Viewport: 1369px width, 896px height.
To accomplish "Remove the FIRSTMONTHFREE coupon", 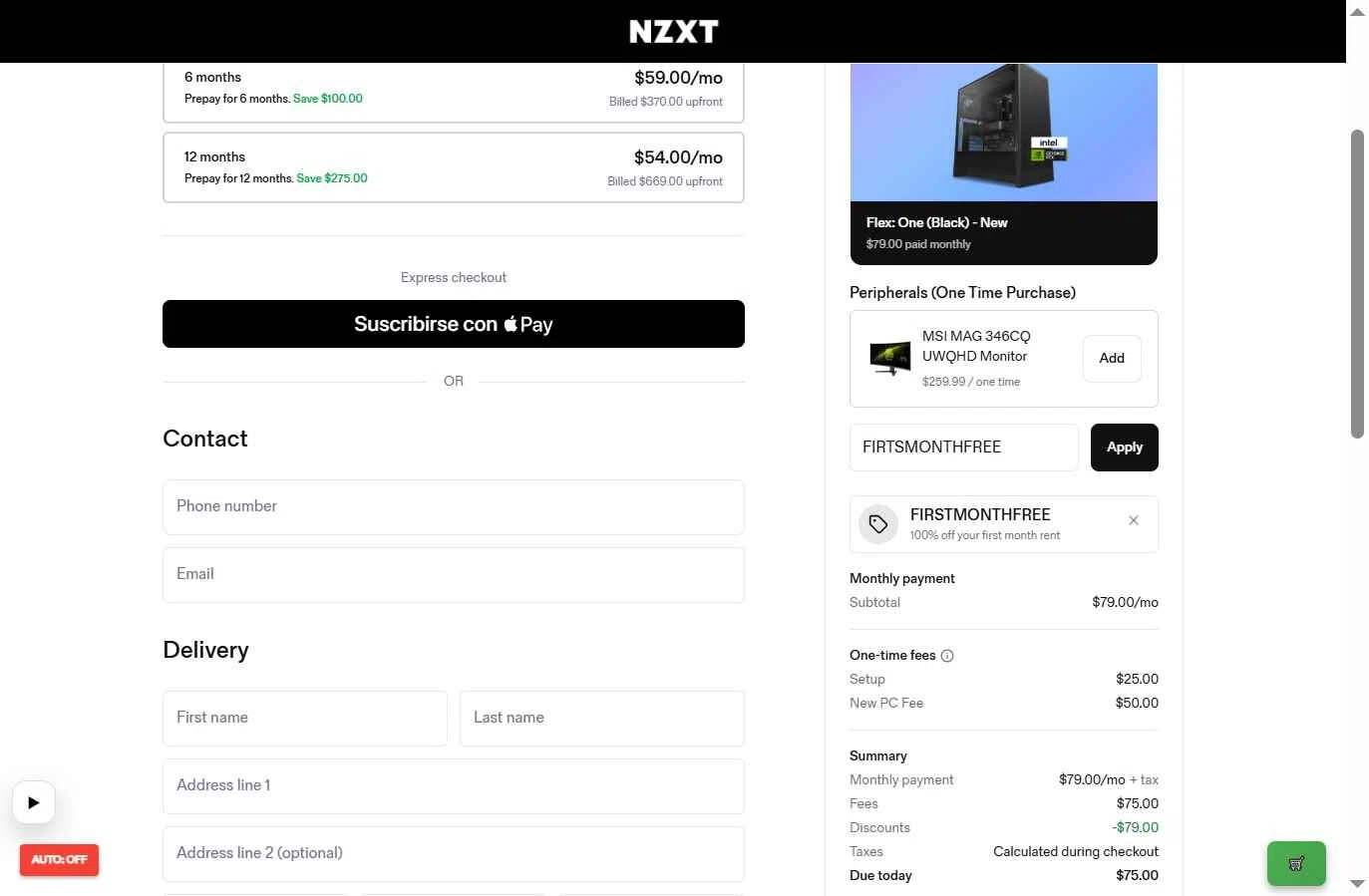I will [1134, 520].
